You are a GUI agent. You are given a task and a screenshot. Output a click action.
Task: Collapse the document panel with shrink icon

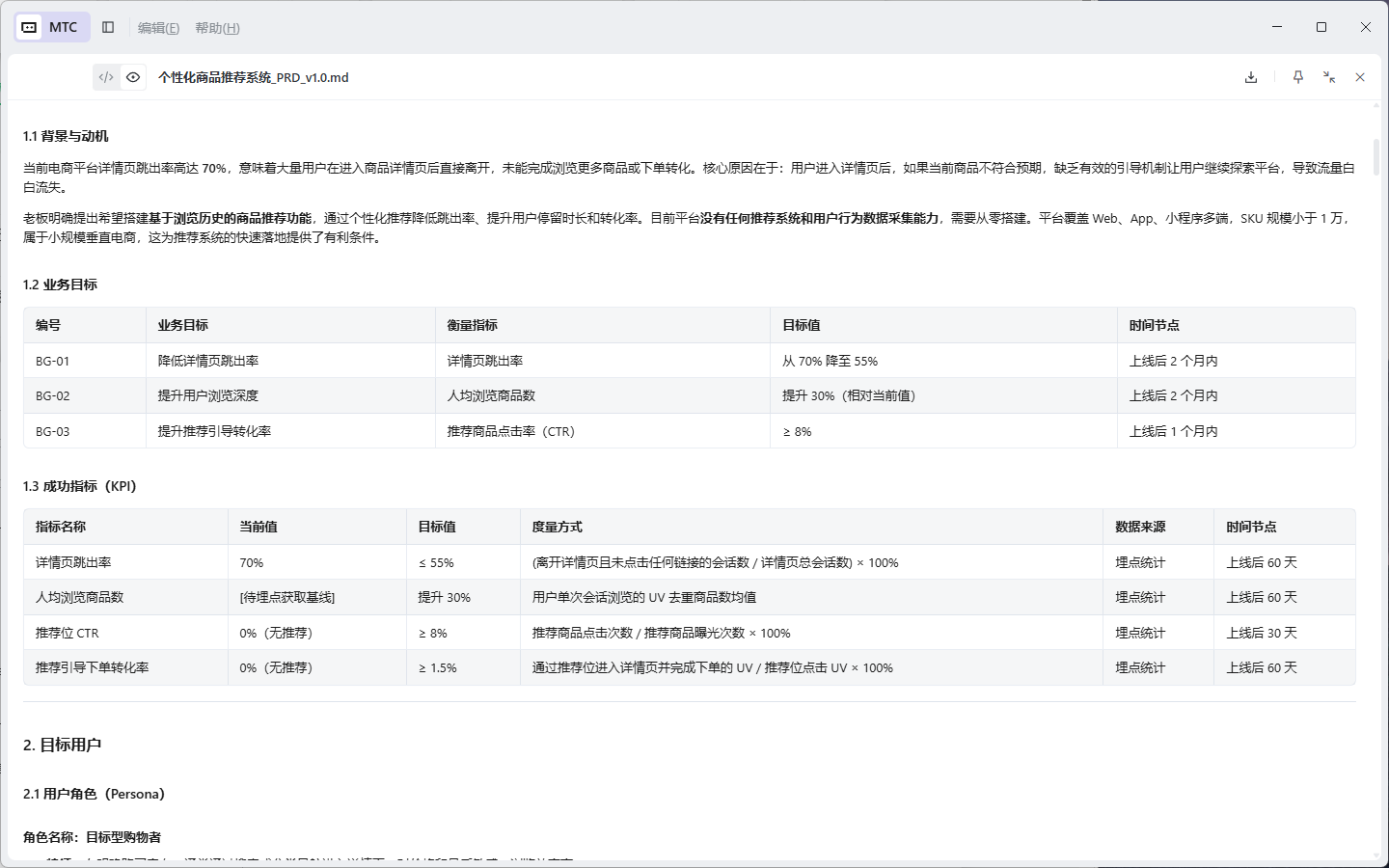[x=1329, y=77]
